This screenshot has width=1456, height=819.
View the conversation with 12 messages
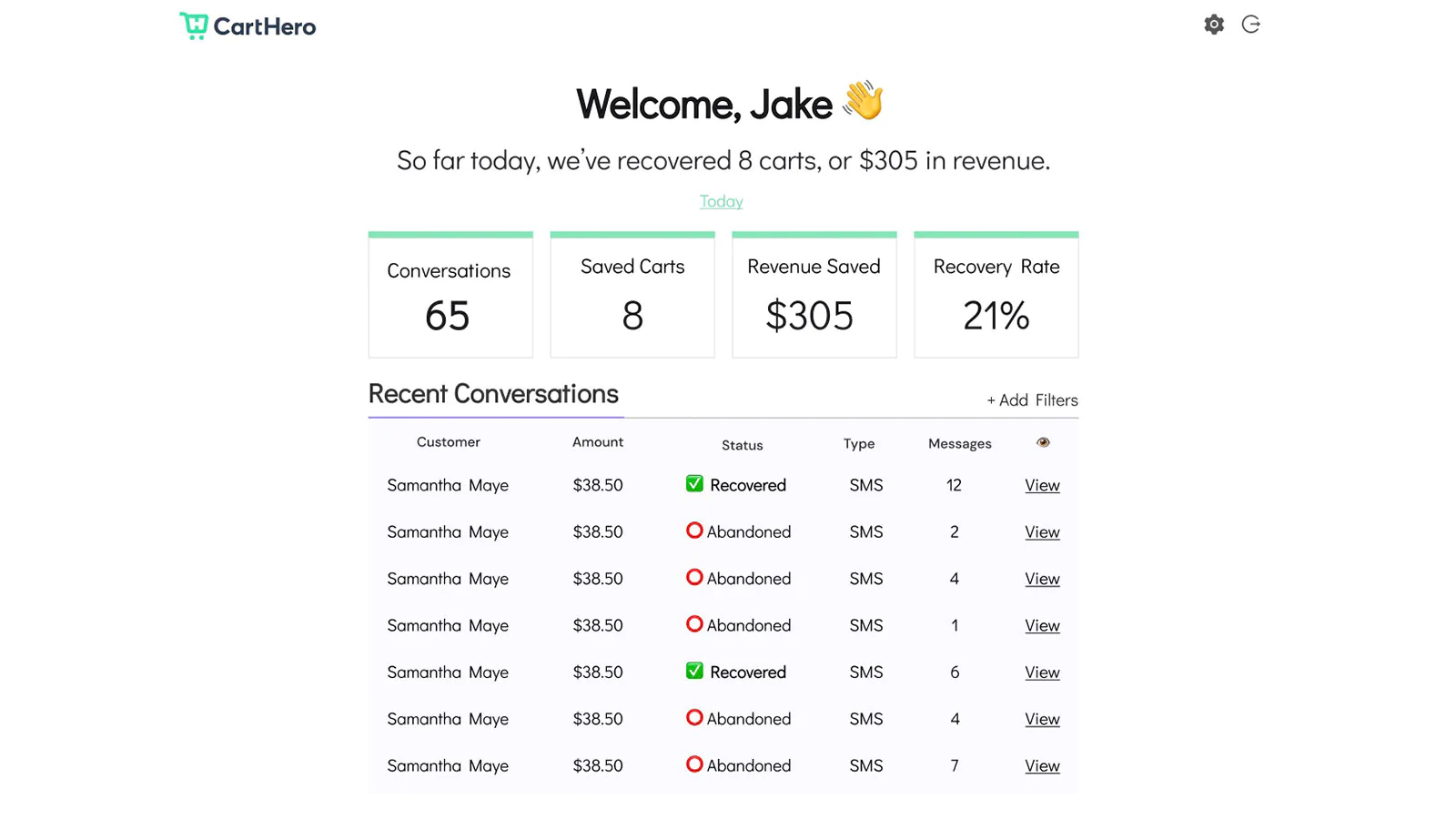(1042, 485)
